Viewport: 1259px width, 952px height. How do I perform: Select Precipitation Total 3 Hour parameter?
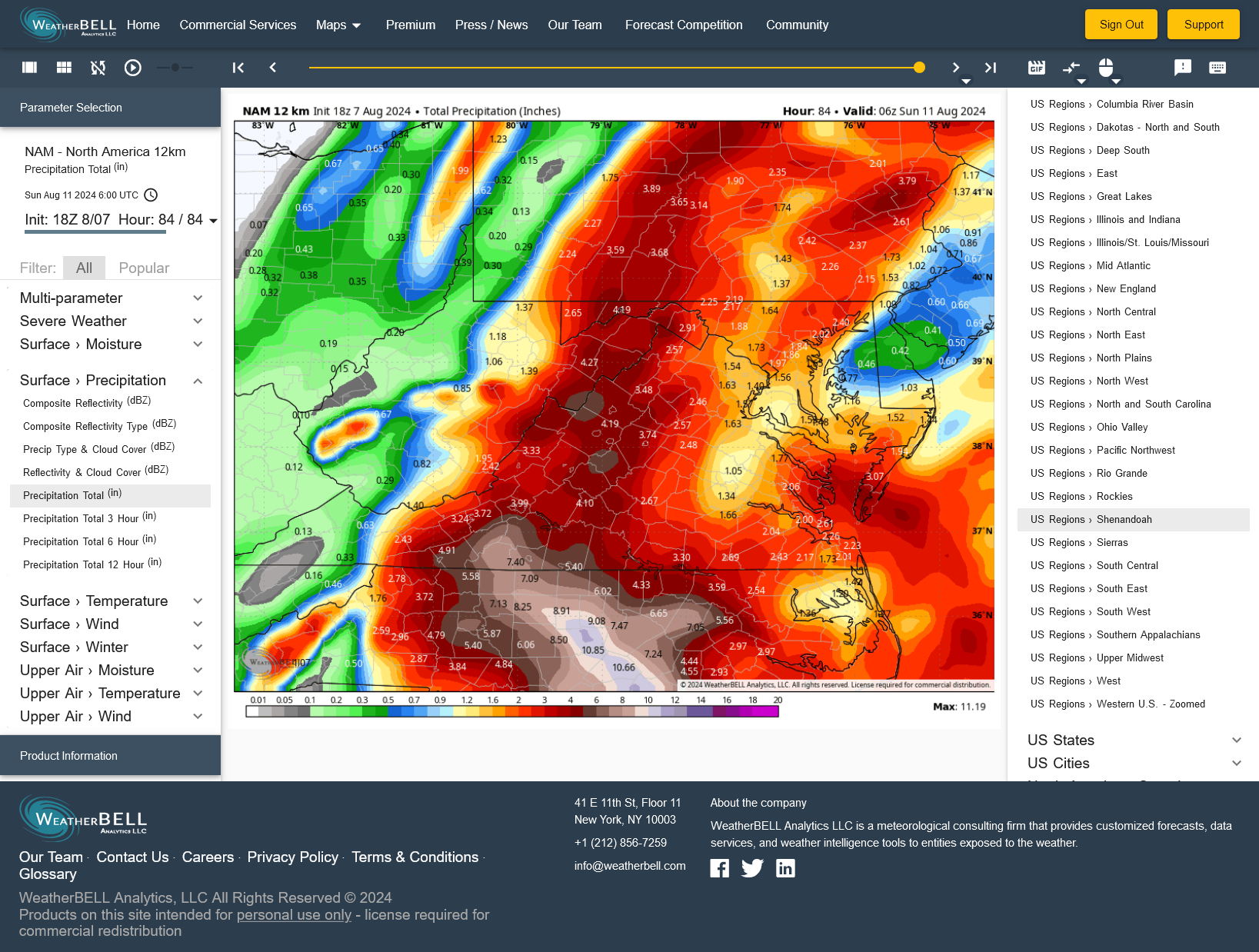[89, 518]
